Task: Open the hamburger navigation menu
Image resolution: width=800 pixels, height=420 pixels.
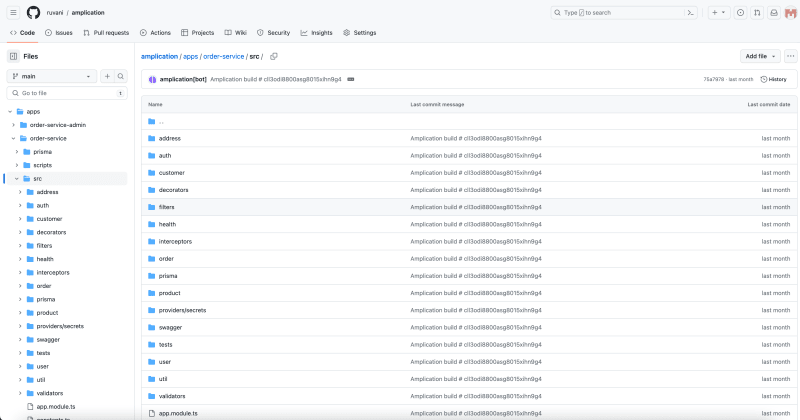Action: [x=14, y=13]
